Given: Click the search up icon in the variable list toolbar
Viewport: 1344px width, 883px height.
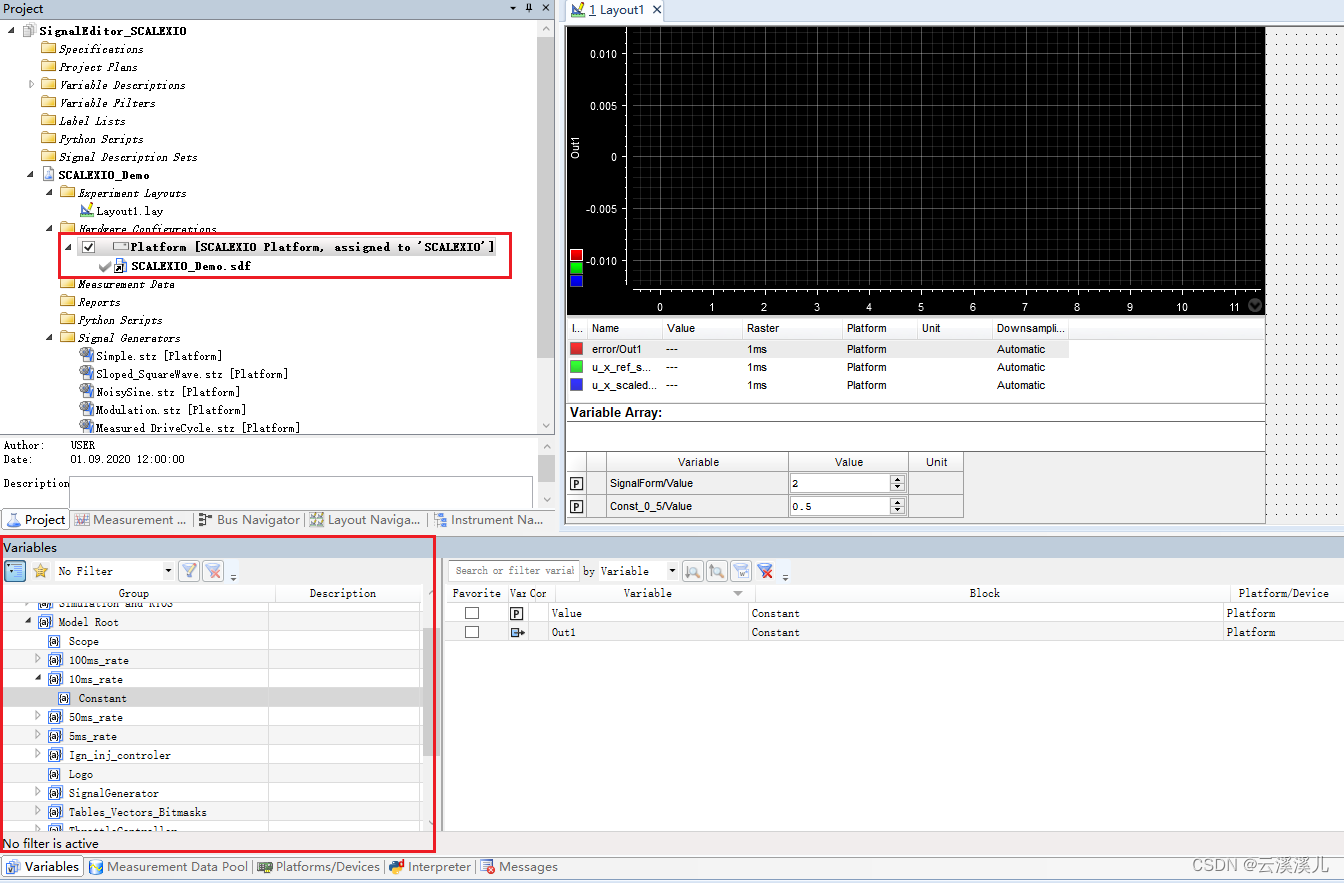Looking at the screenshot, I should click(716, 571).
